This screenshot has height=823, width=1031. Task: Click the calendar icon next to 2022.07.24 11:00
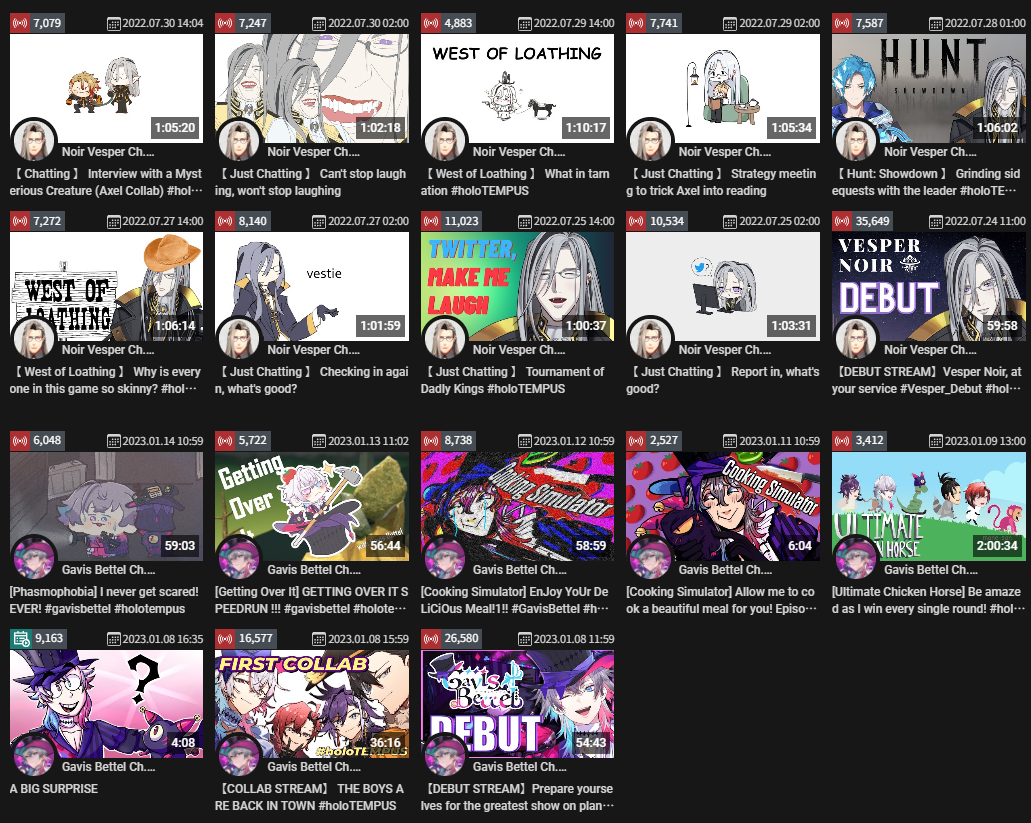click(935, 222)
